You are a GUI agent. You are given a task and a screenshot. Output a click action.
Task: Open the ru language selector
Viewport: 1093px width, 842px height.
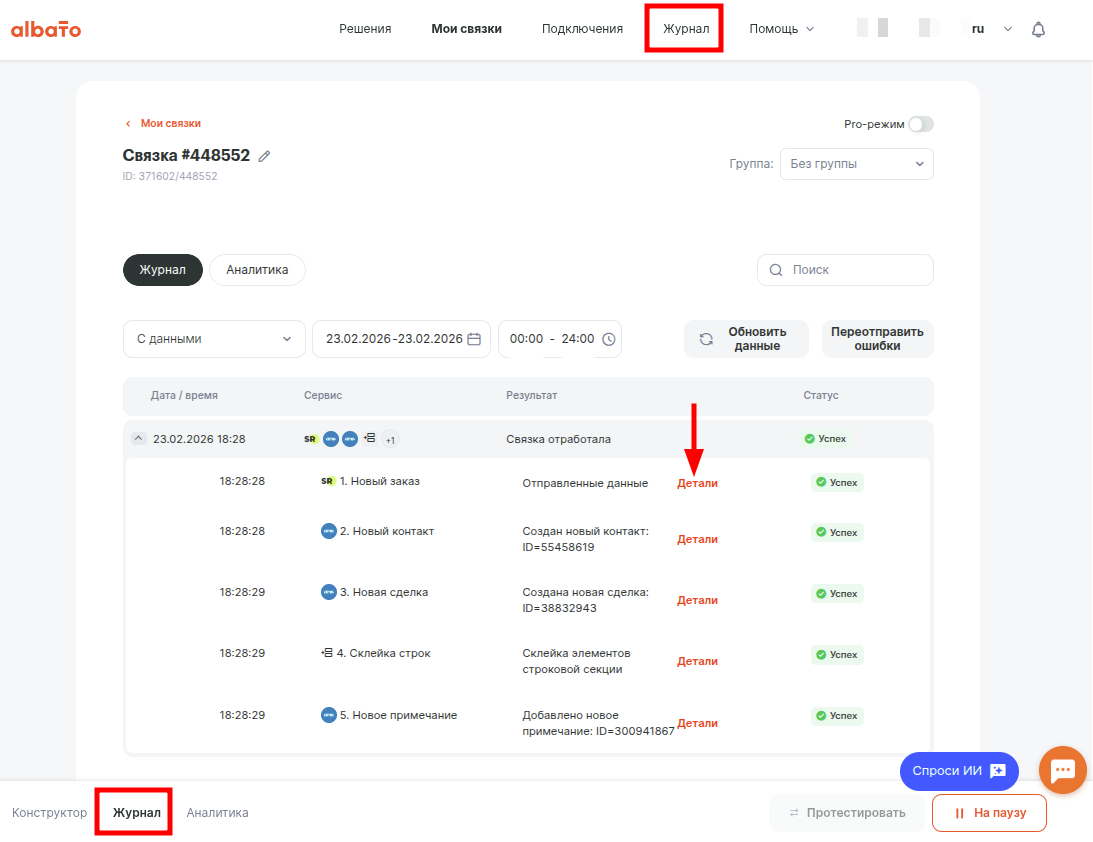[990, 29]
